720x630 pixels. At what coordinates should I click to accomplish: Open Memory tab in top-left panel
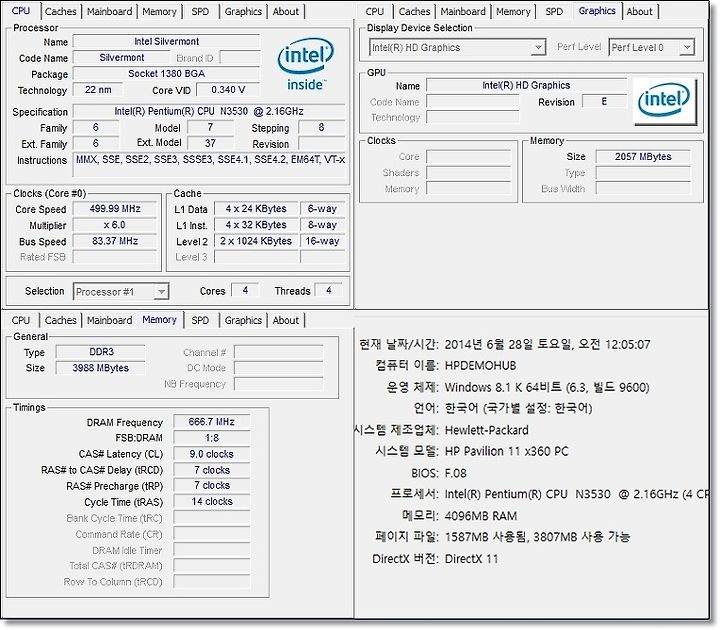(159, 11)
